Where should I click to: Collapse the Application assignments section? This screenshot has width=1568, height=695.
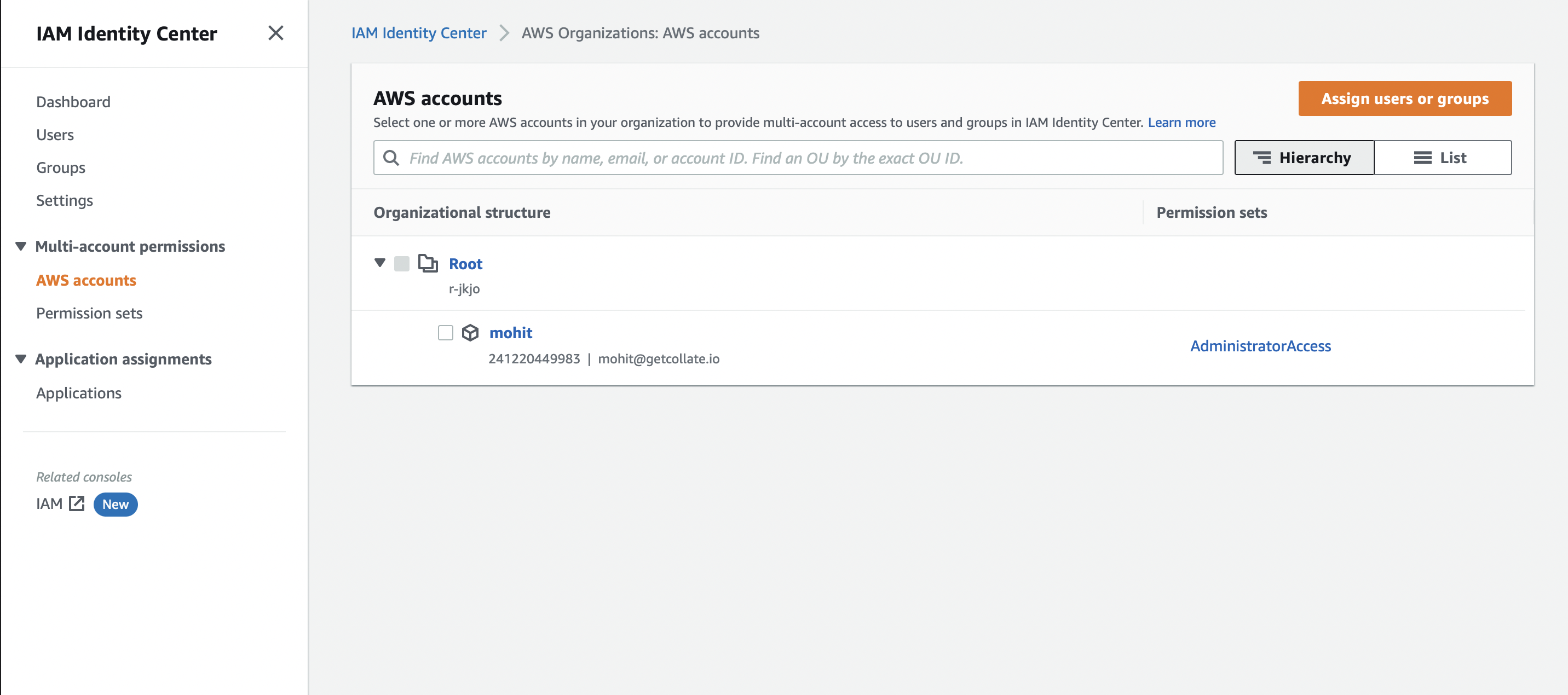[x=20, y=358]
